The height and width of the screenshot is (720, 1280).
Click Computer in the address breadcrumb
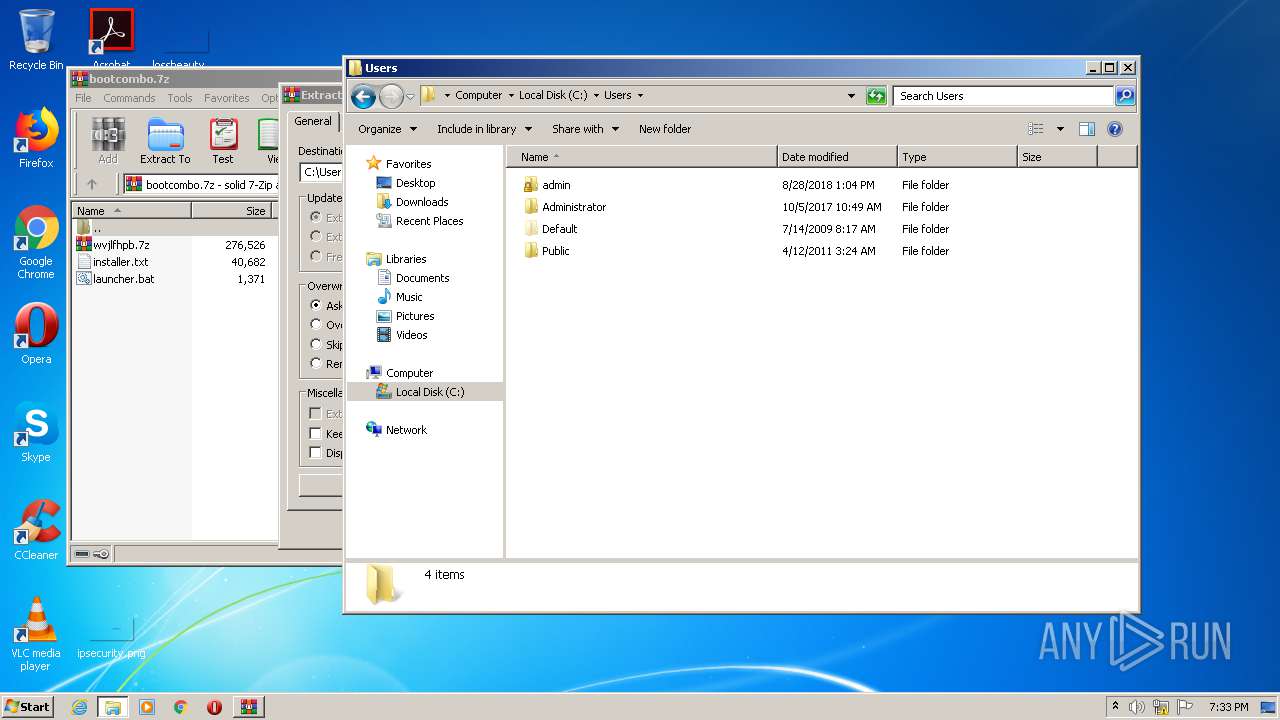point(478,96)
